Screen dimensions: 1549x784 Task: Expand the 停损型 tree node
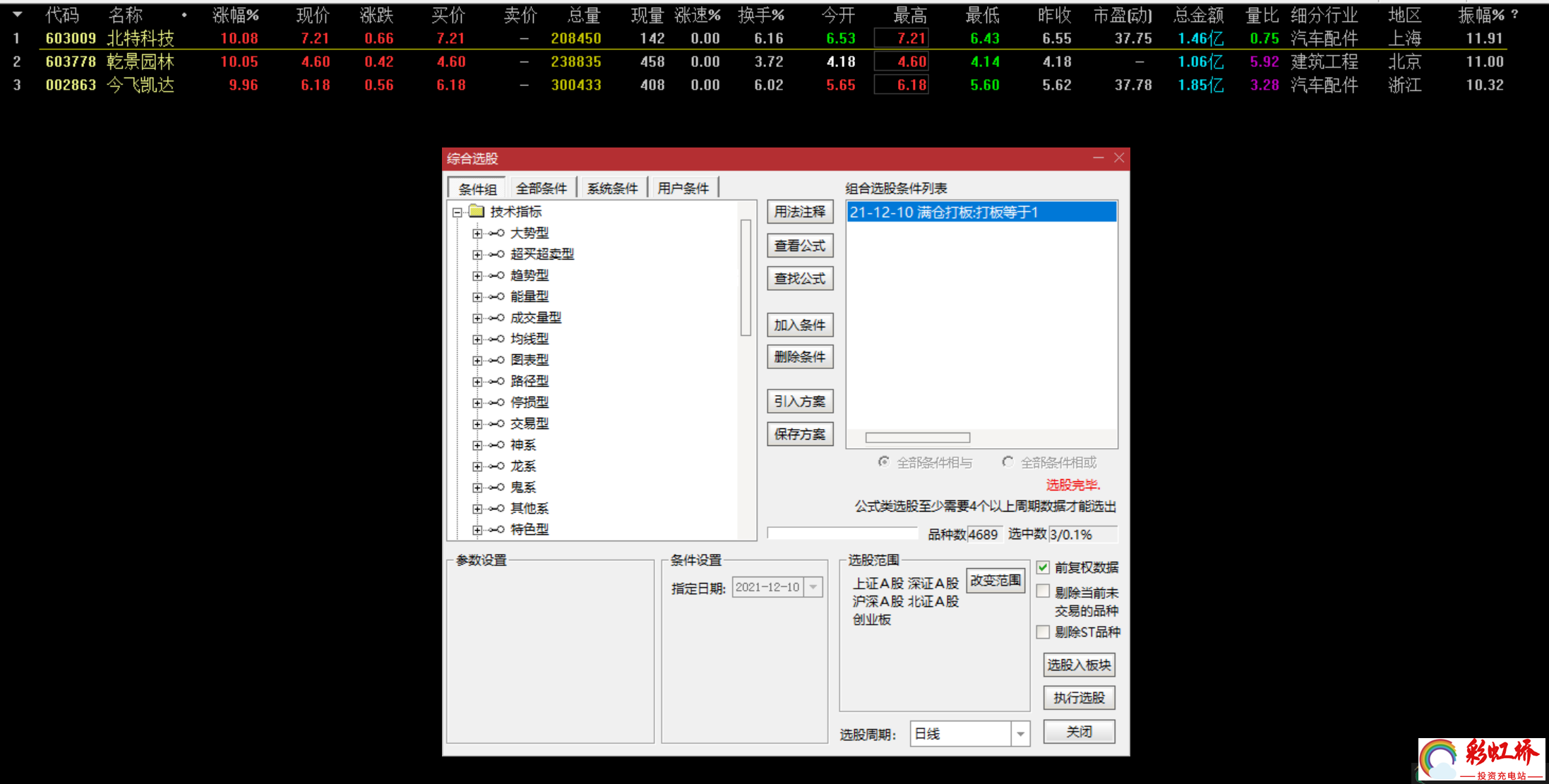pos(477,403)
